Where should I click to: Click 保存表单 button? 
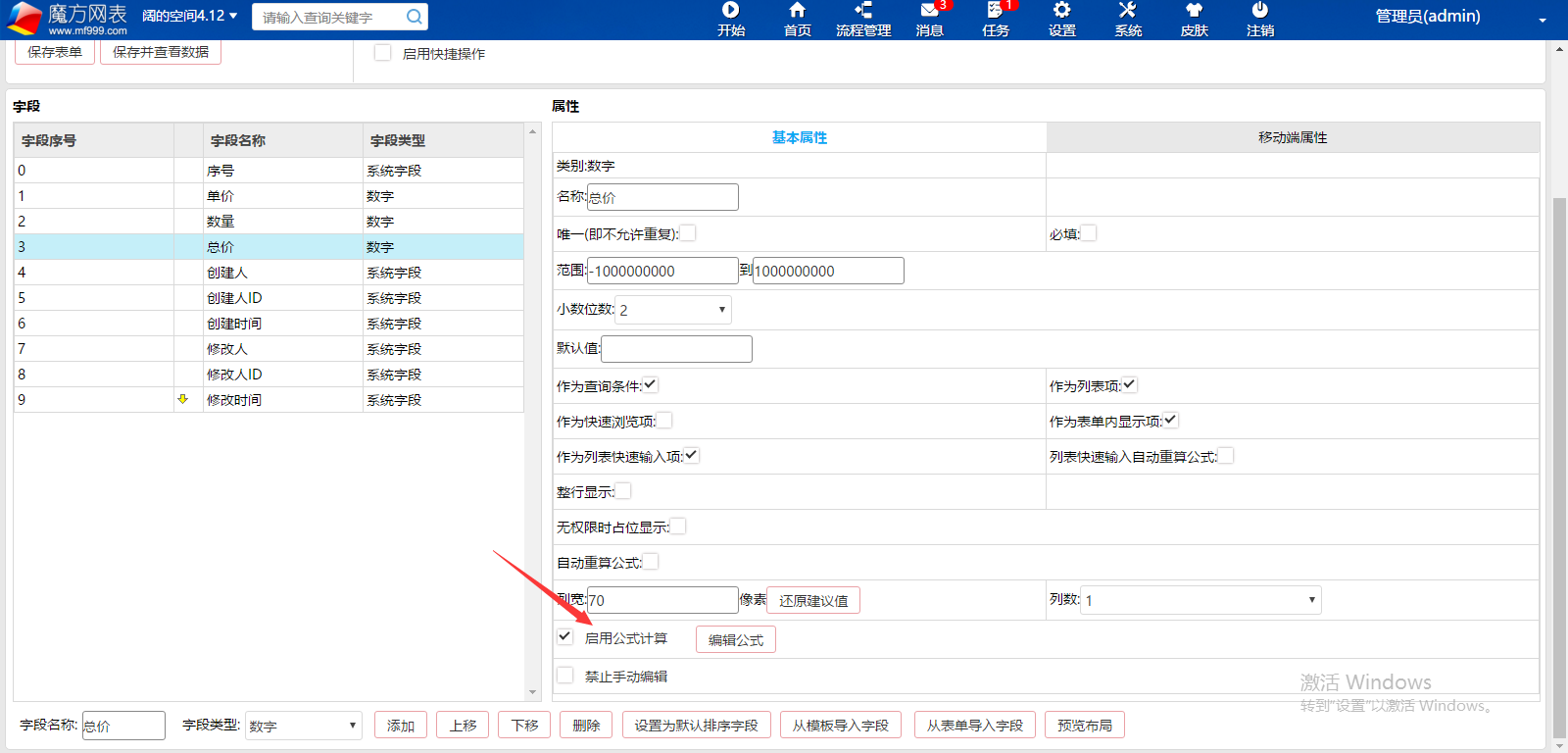pos(55,52)
